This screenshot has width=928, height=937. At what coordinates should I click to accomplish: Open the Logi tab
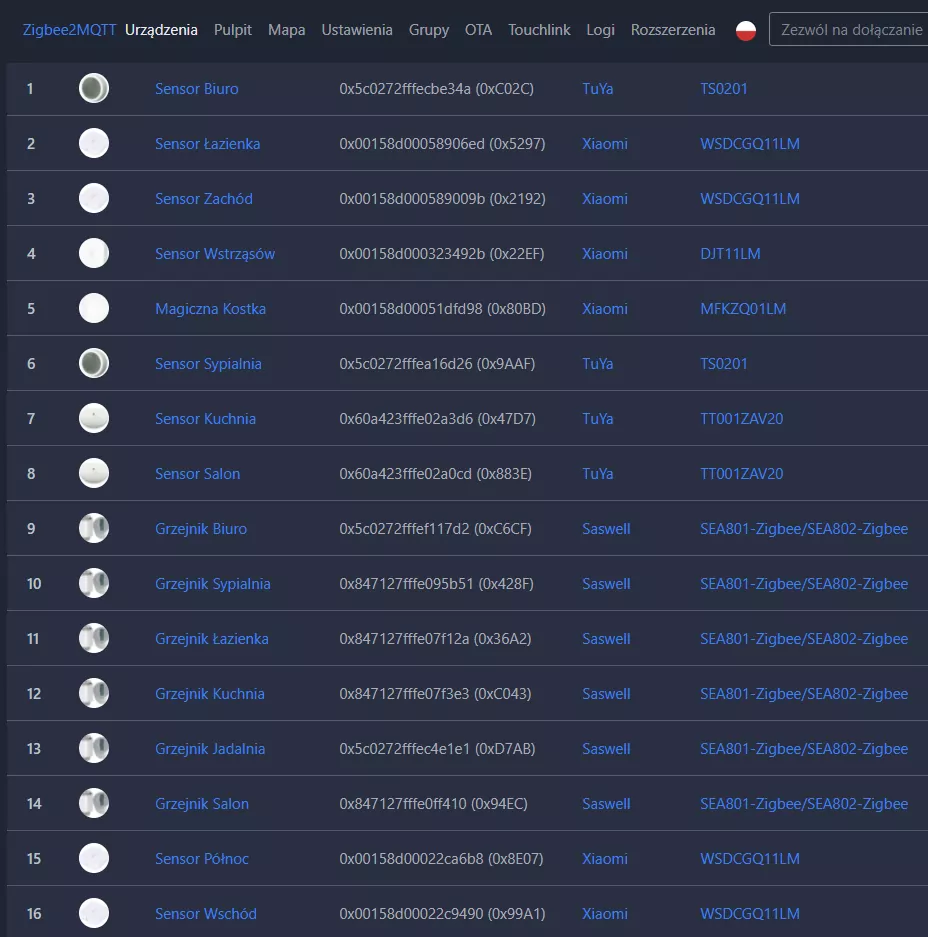point(600,30)
